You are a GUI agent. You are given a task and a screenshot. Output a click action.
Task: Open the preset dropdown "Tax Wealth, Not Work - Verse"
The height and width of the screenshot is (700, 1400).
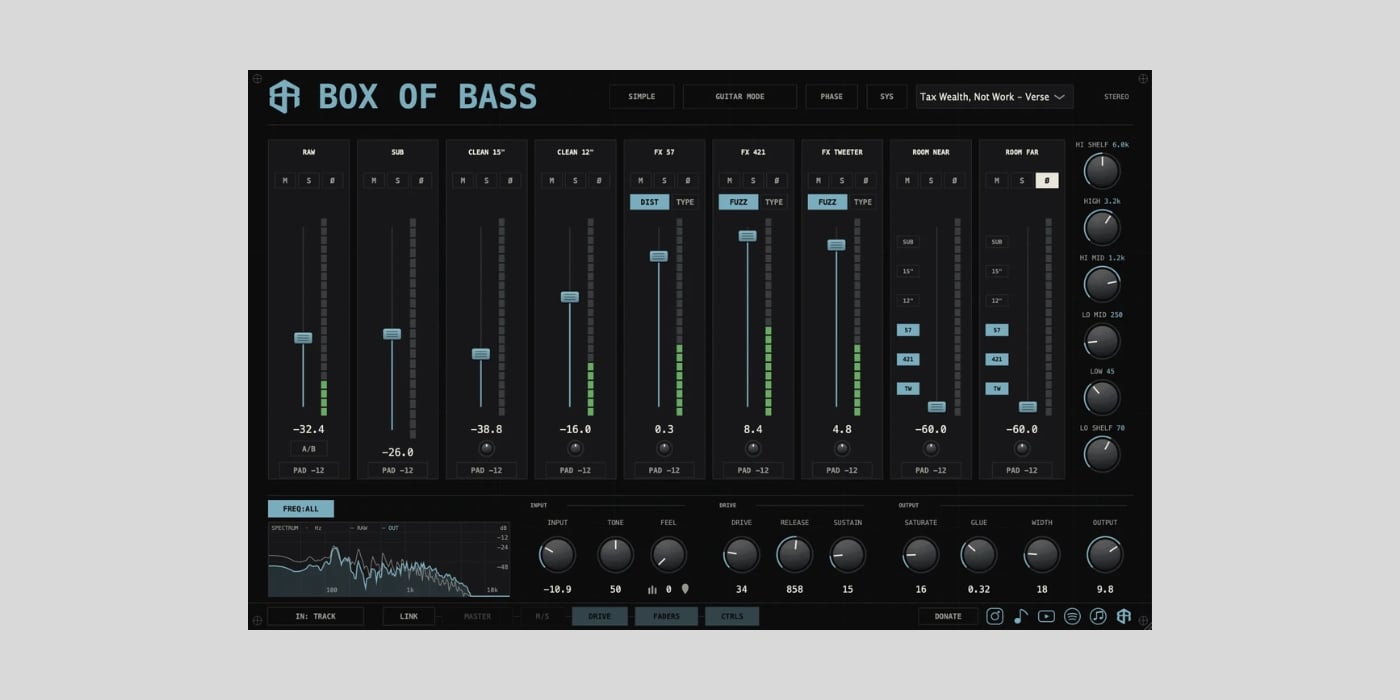click(994, 97)
